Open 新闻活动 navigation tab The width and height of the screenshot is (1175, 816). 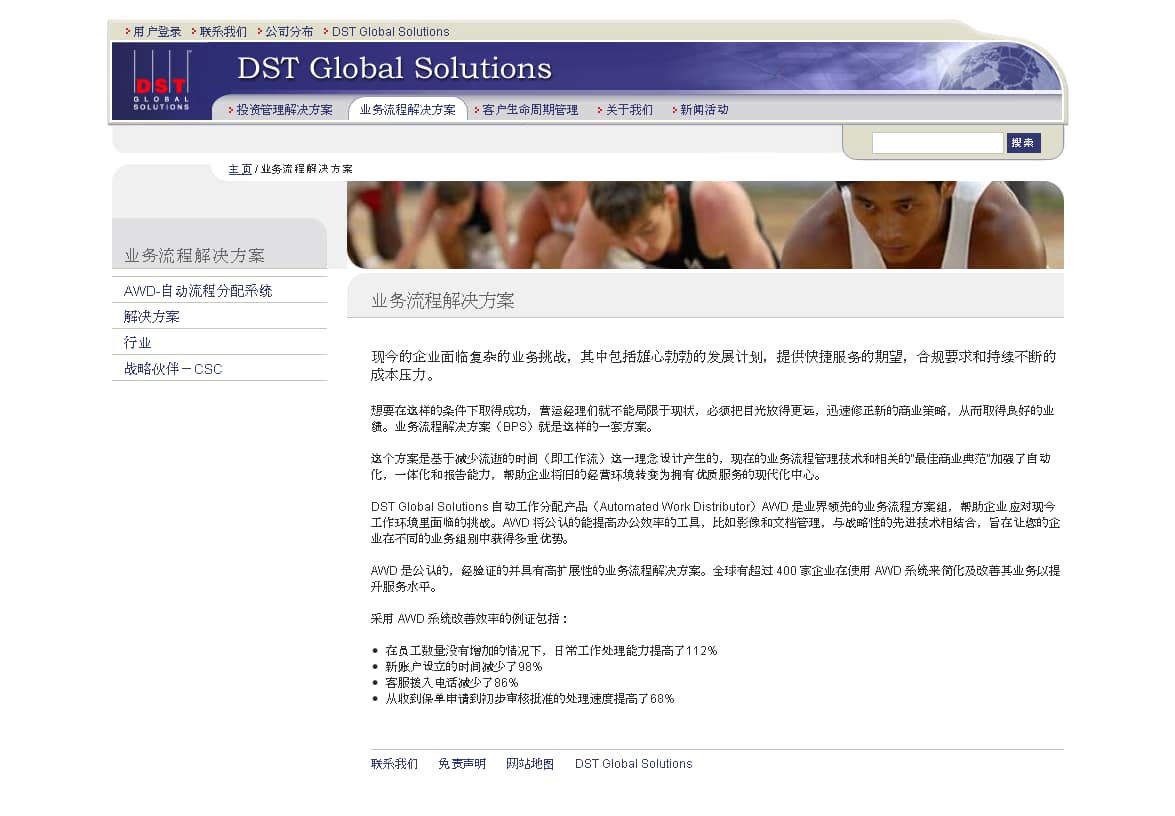pos(704,110)
